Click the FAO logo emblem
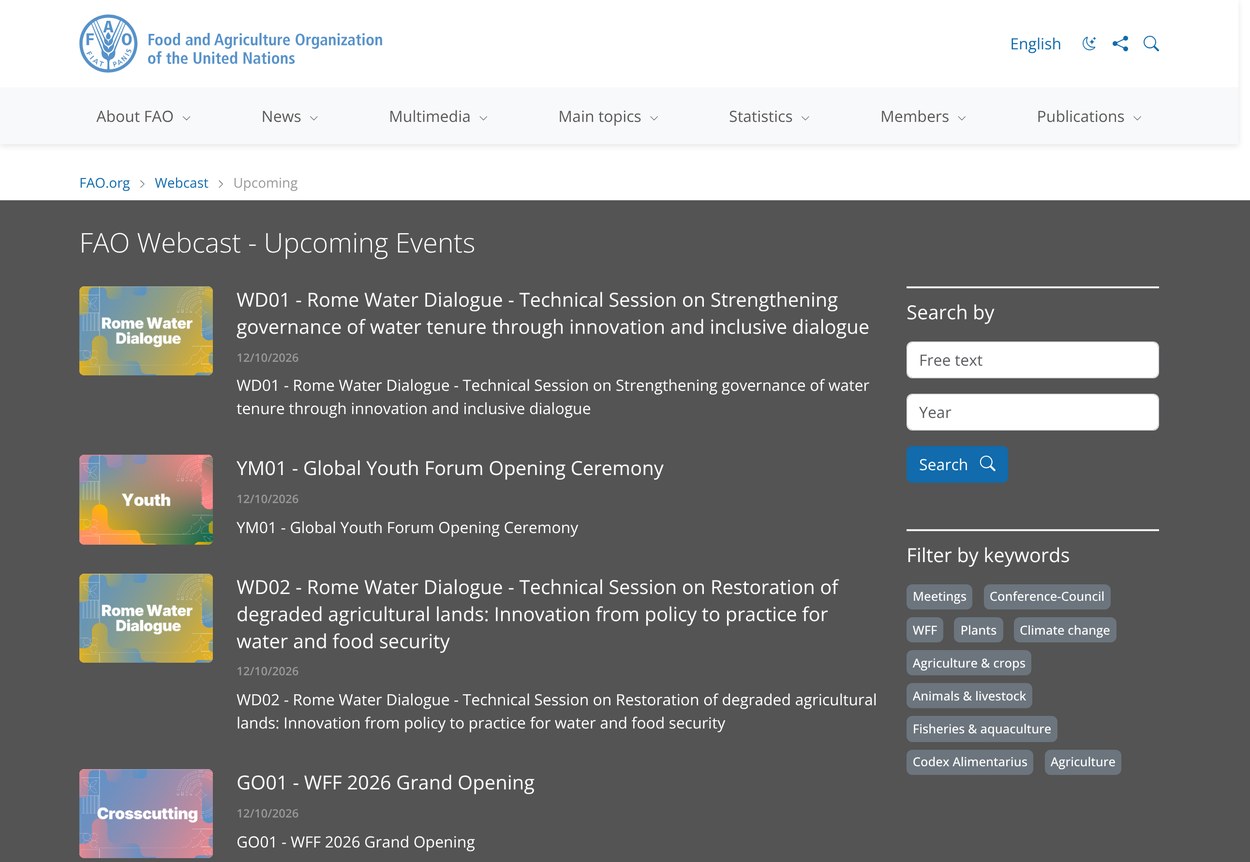Viewport: 1250px width, 862px height. pos(108,44)
